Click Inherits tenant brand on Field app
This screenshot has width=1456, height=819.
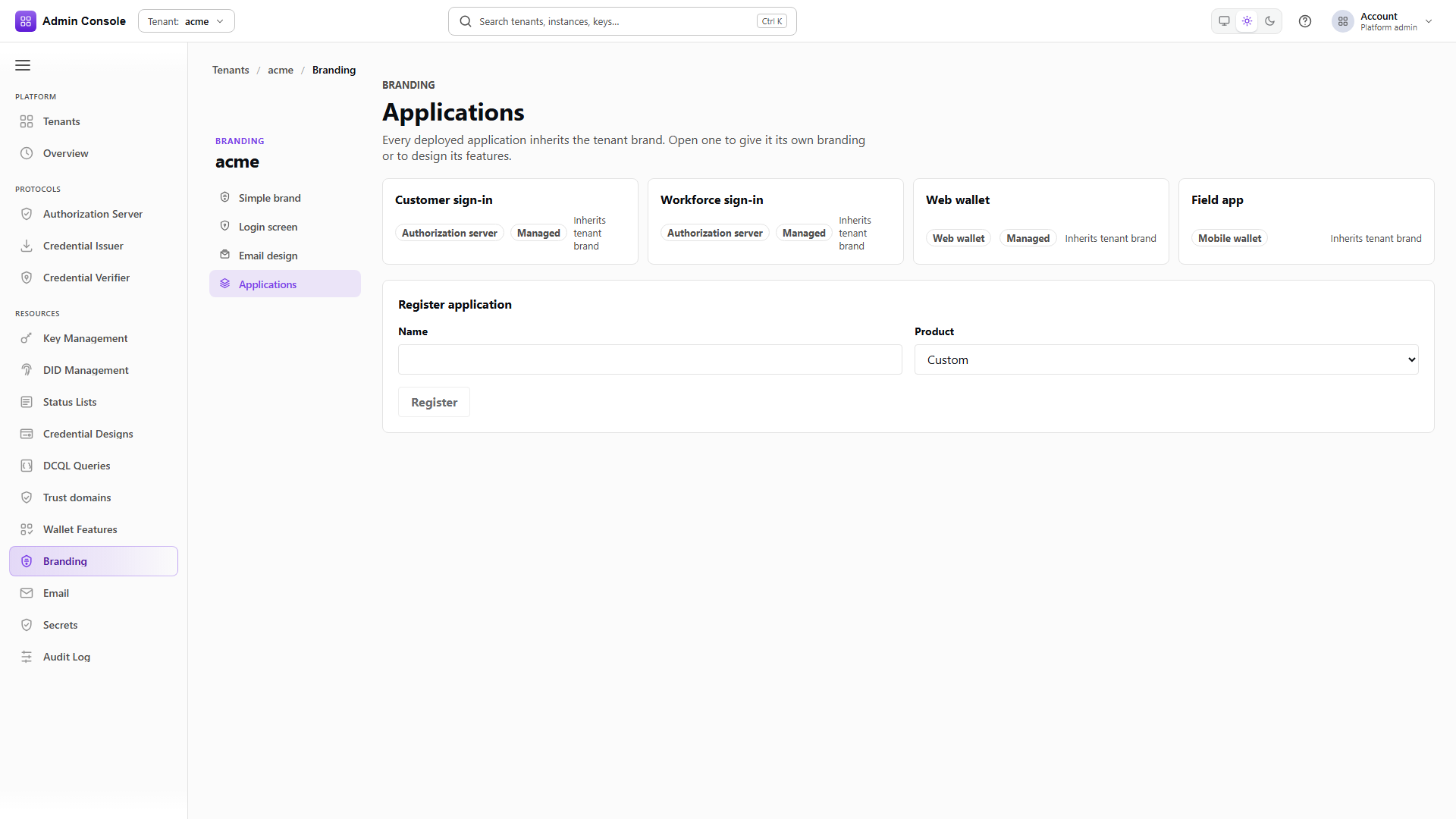[1376, 238]
